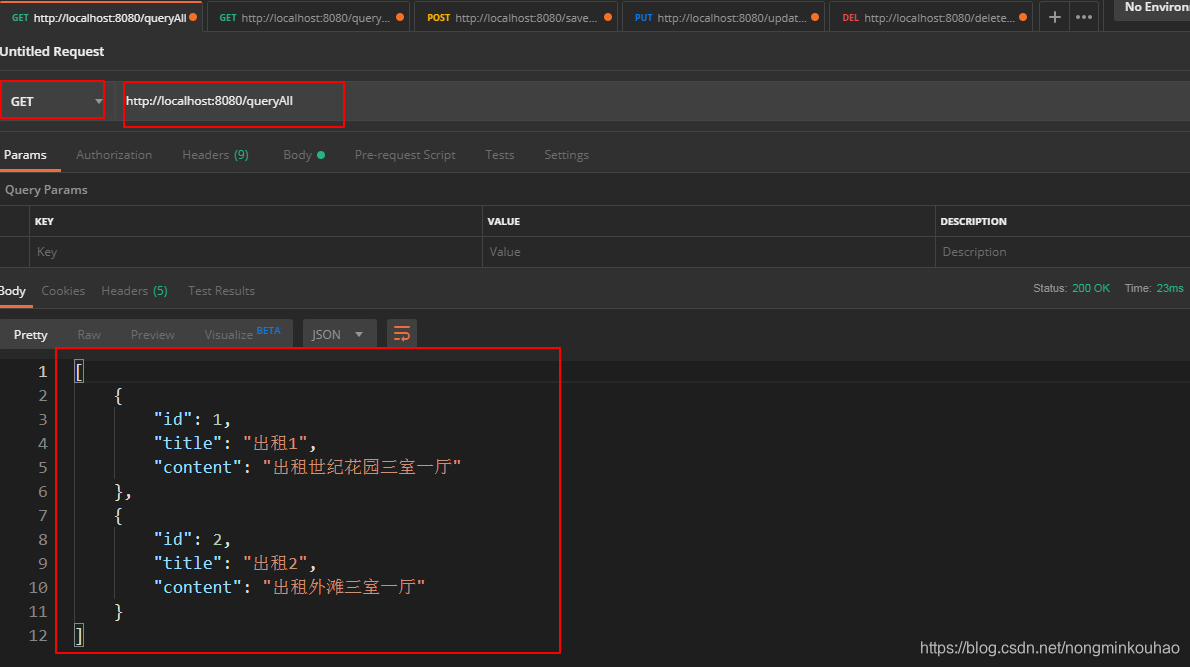Image resolution: width=1190 pixels, height=667 pixels.
Task: Switch to the second GET query request tab
Action: point(307,17)
